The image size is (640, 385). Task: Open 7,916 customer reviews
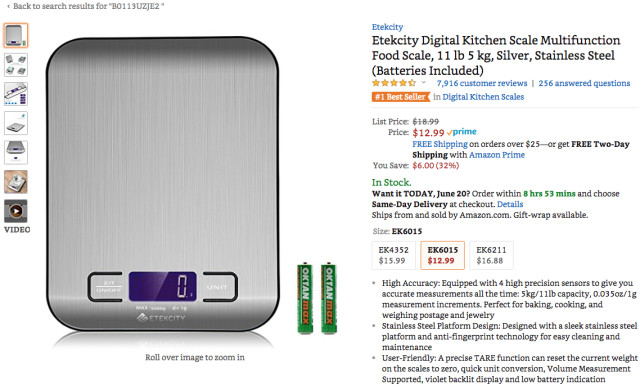482,83
